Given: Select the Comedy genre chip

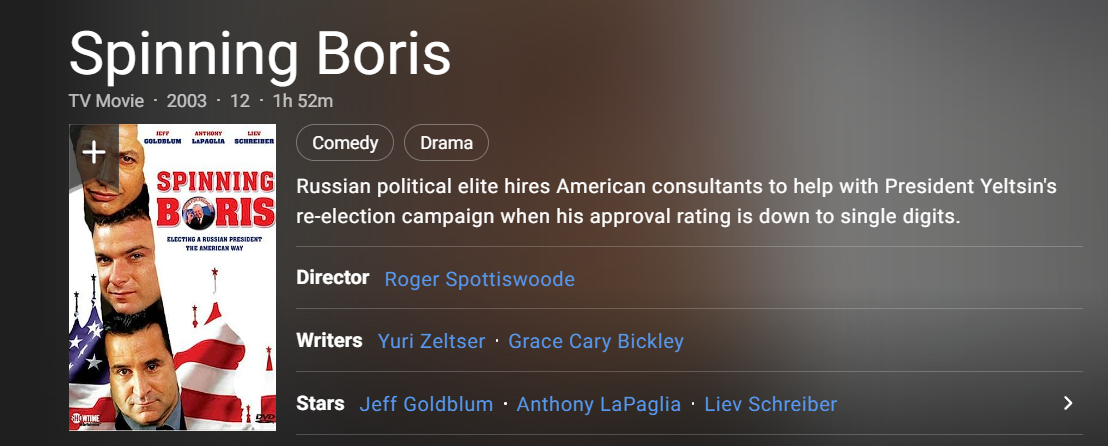Looking at the screenshot, I should [x=345, y=143].
